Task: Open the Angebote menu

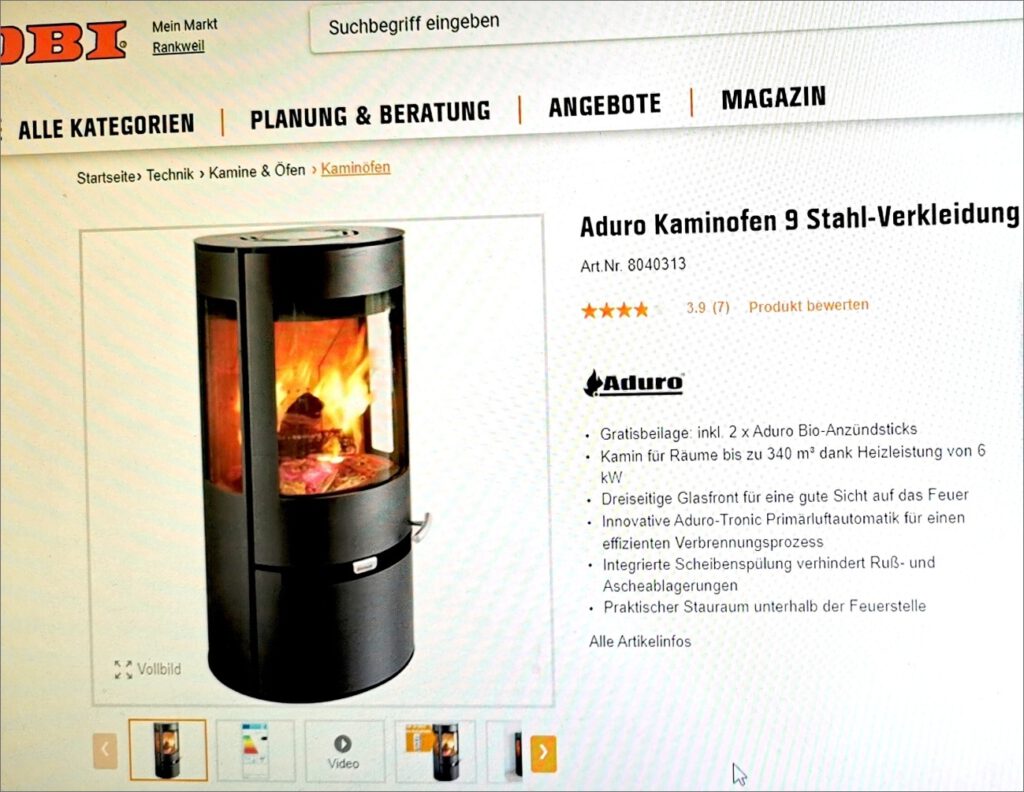Action: click(604, 105)
